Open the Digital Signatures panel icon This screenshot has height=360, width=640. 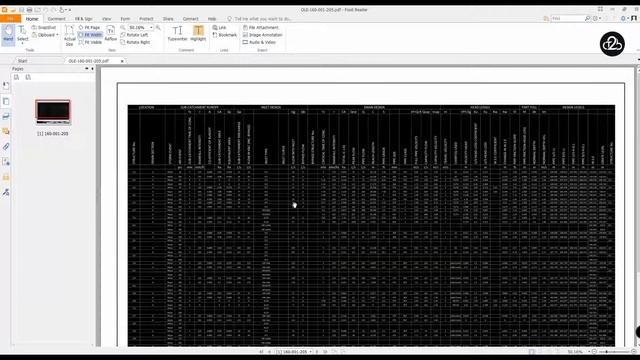tap(6, 192)
